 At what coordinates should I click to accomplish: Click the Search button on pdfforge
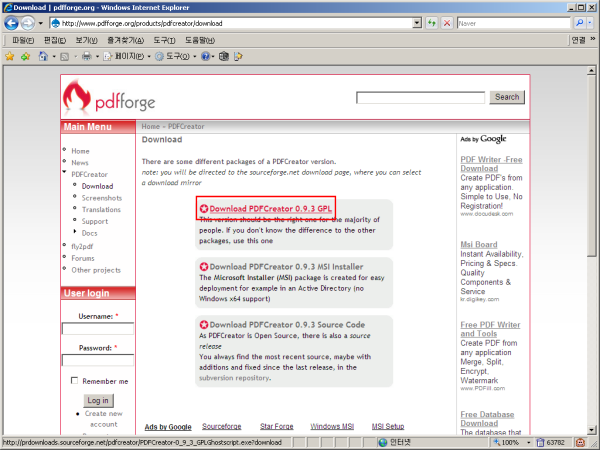click(507, 97)
